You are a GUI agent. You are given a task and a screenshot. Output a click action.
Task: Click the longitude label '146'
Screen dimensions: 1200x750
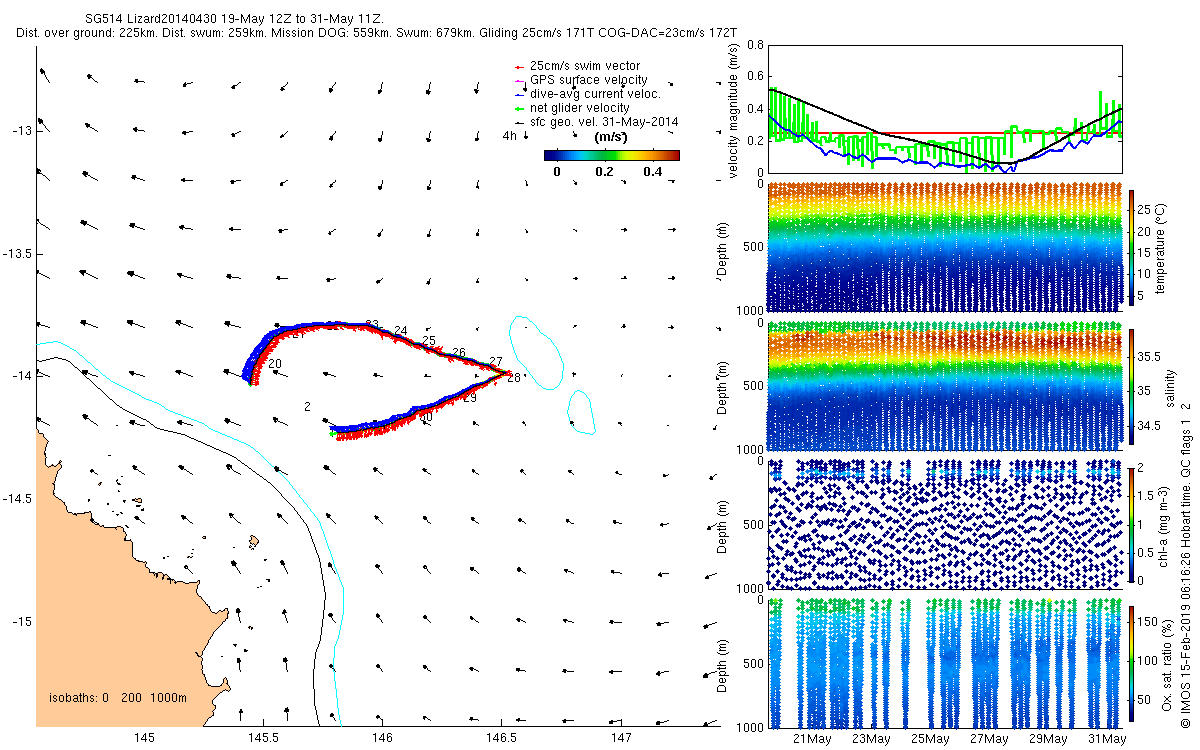pyautogui.click(x=382, y=738)
